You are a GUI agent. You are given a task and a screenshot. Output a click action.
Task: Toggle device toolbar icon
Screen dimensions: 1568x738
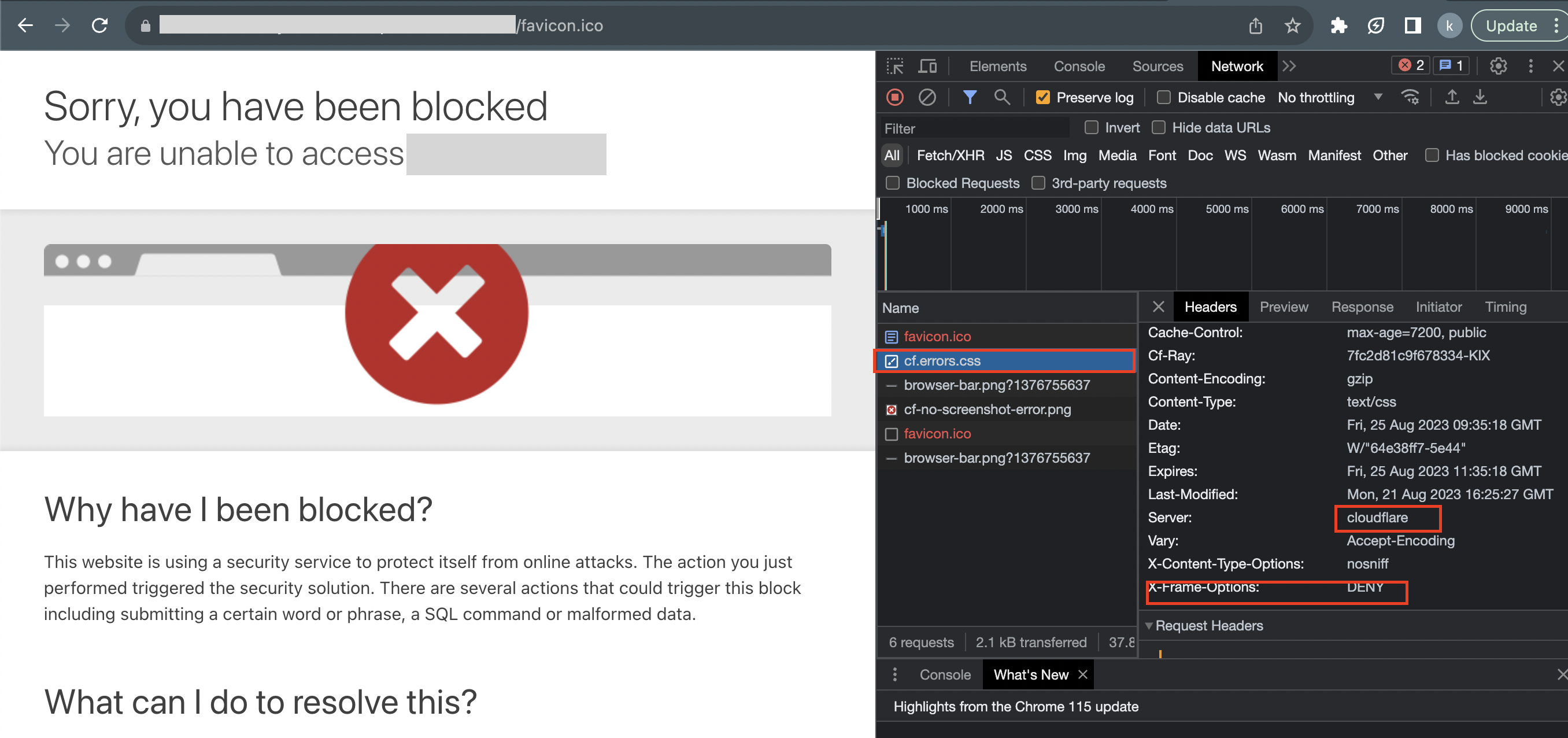pyautogui.click(x=927, y=67)
